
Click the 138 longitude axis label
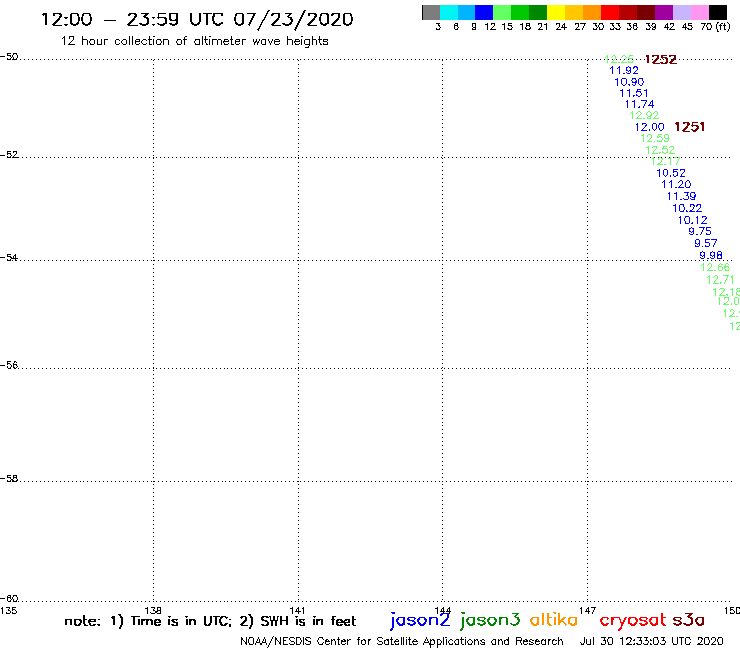point(153,611)
